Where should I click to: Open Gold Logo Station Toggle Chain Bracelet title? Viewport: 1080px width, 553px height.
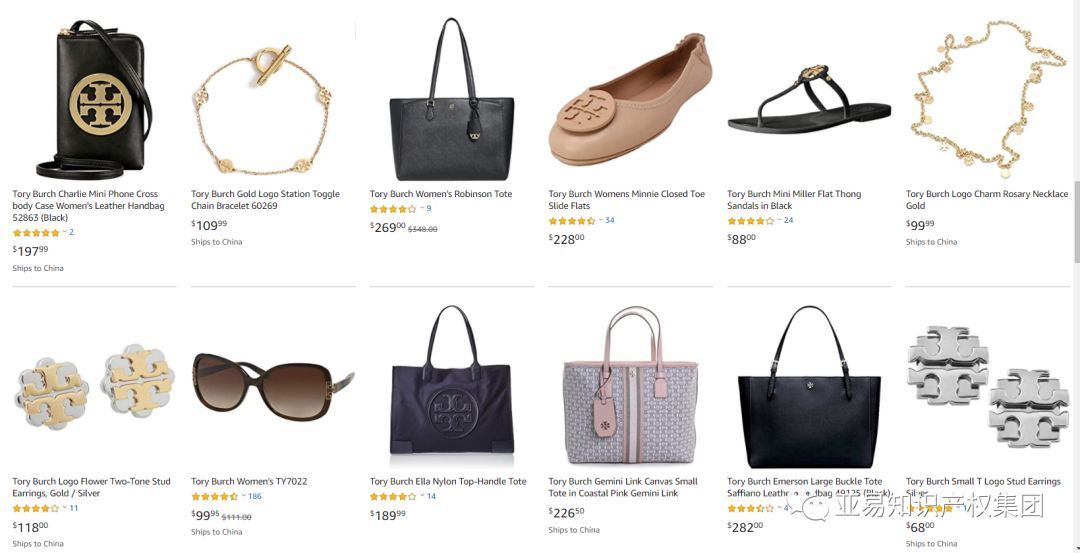265,200
